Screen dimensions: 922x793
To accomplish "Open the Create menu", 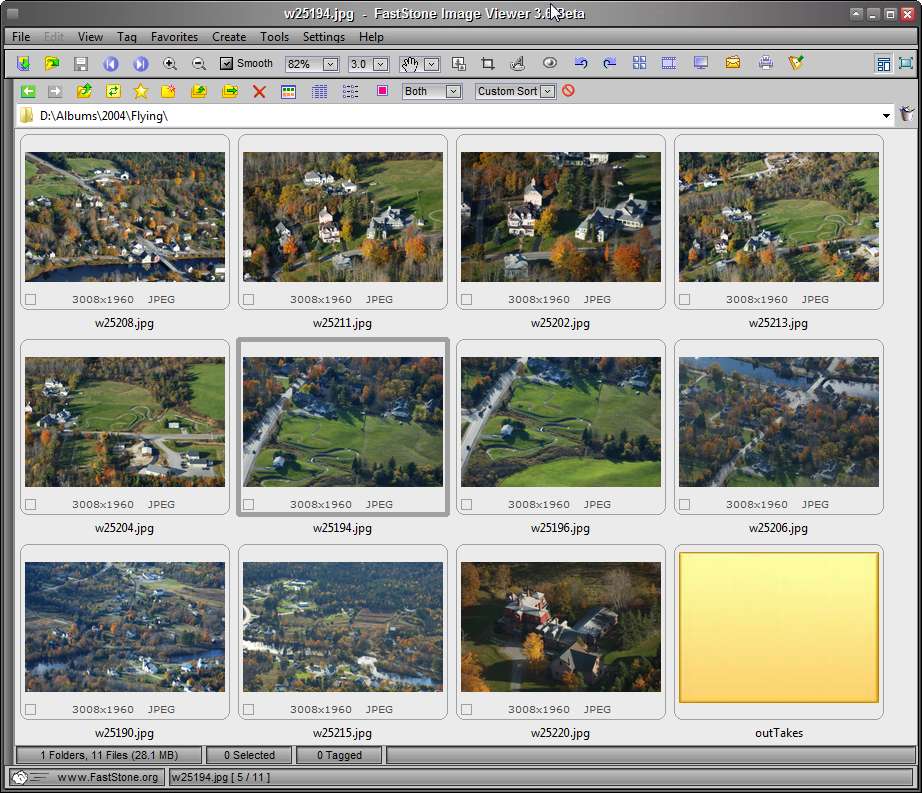I will (x=229, y=36).
